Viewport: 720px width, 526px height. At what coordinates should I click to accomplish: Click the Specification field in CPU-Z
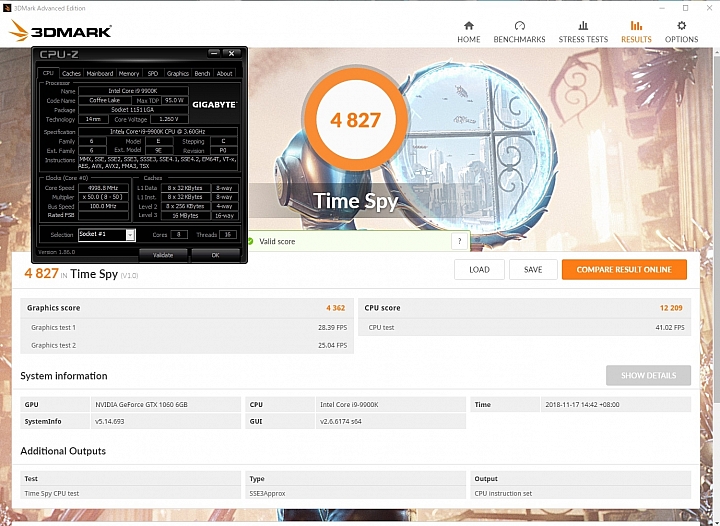[x=158, y=132]
